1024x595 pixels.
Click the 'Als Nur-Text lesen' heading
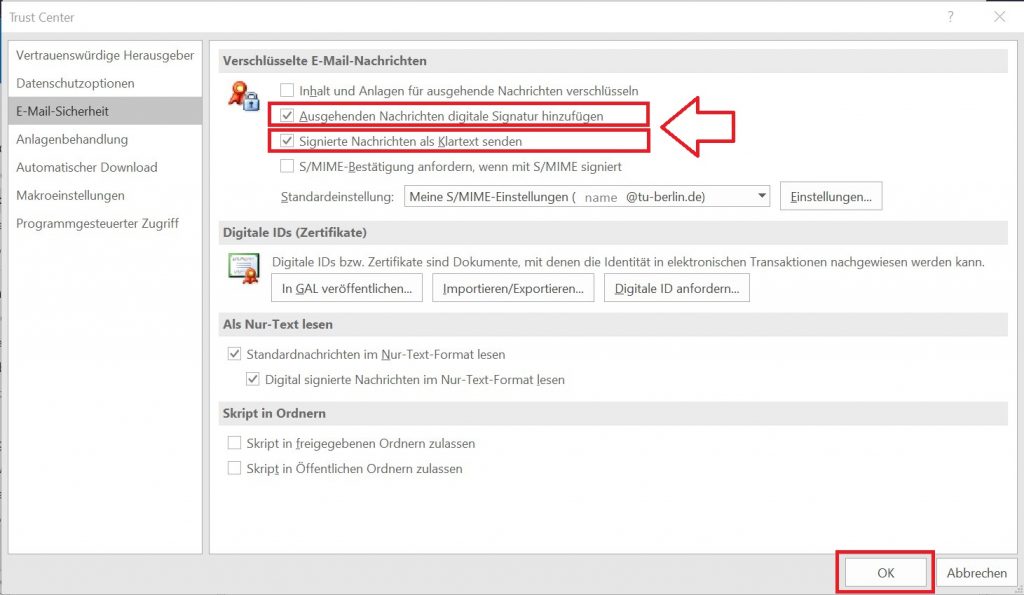click(278, 324)
